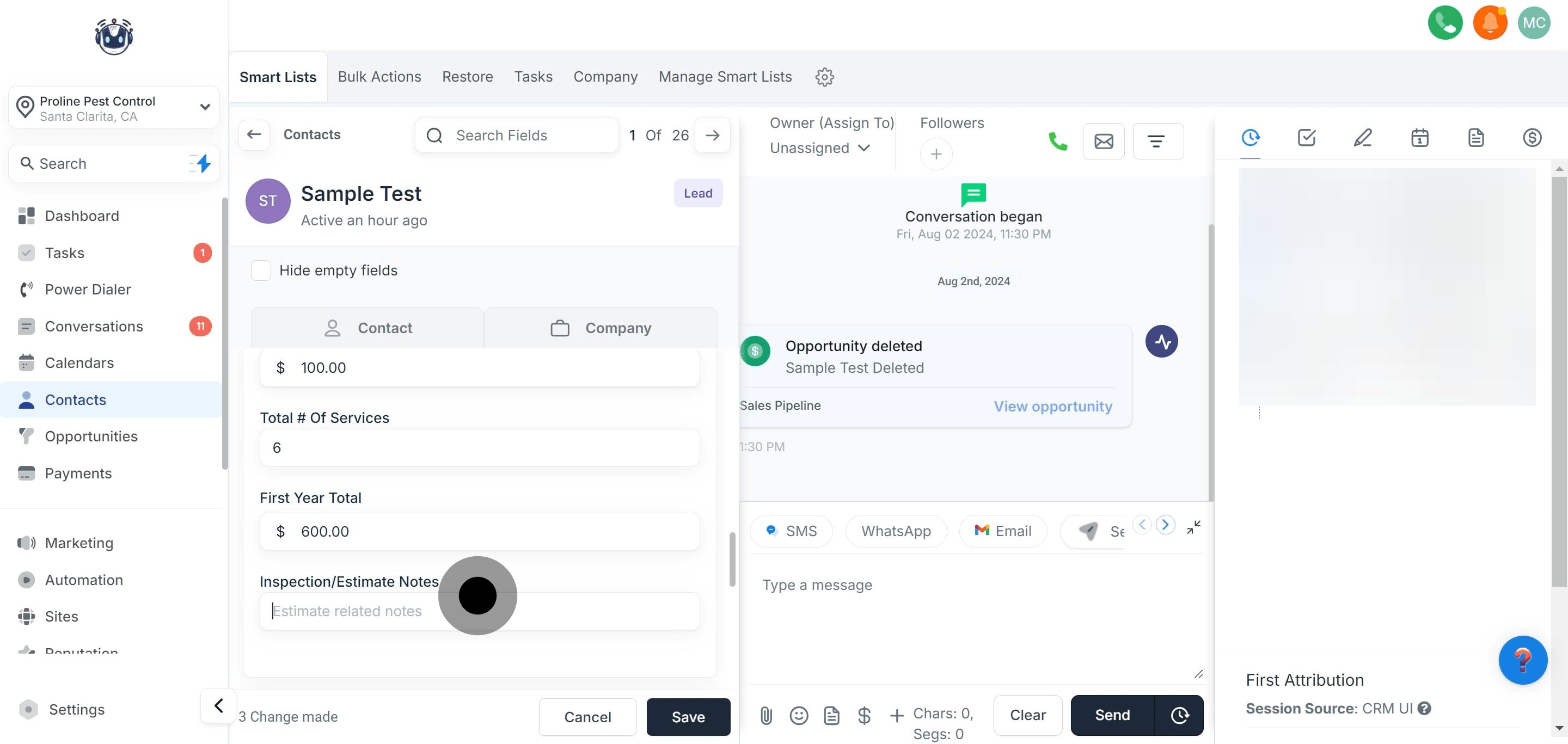Open the emoji picker icon
1568x744 pixels.
pos(799,715)
